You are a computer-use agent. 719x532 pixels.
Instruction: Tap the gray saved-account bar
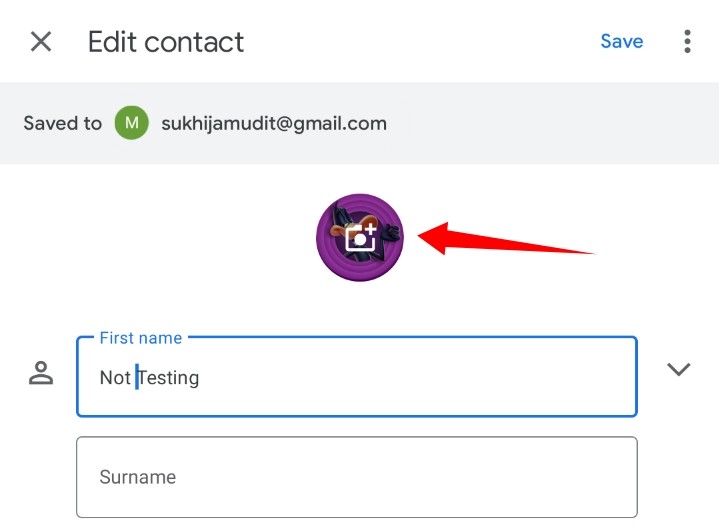(x=550, y=124)
